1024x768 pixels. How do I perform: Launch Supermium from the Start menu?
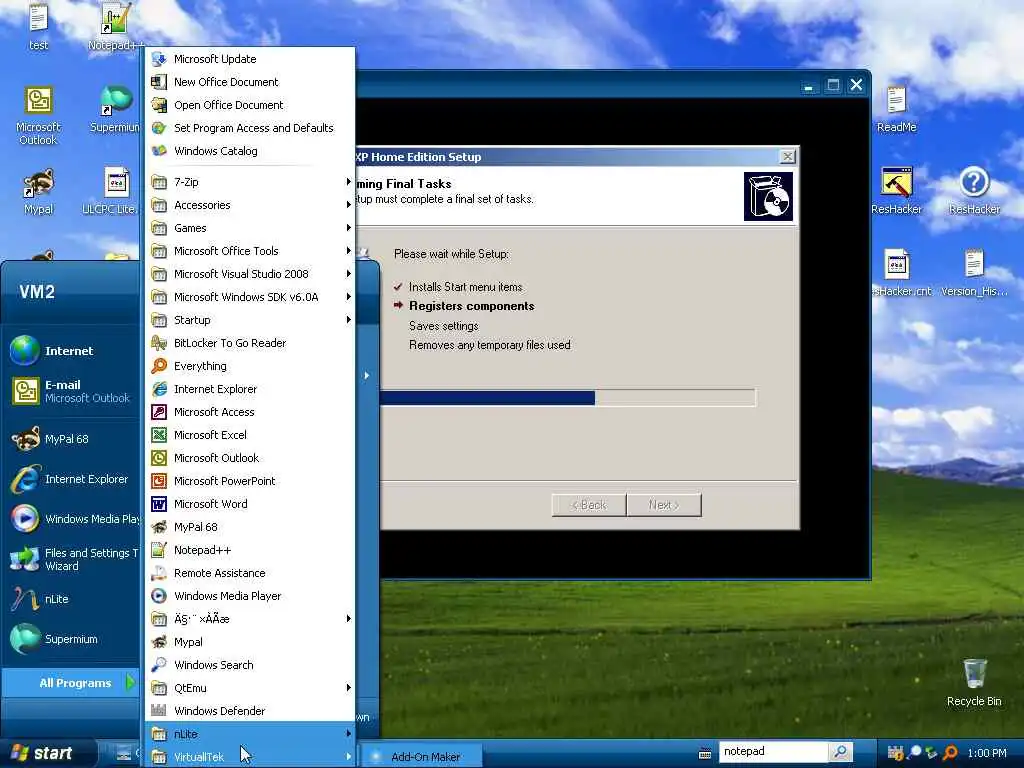pyautogui.click(x=70, y=639)
